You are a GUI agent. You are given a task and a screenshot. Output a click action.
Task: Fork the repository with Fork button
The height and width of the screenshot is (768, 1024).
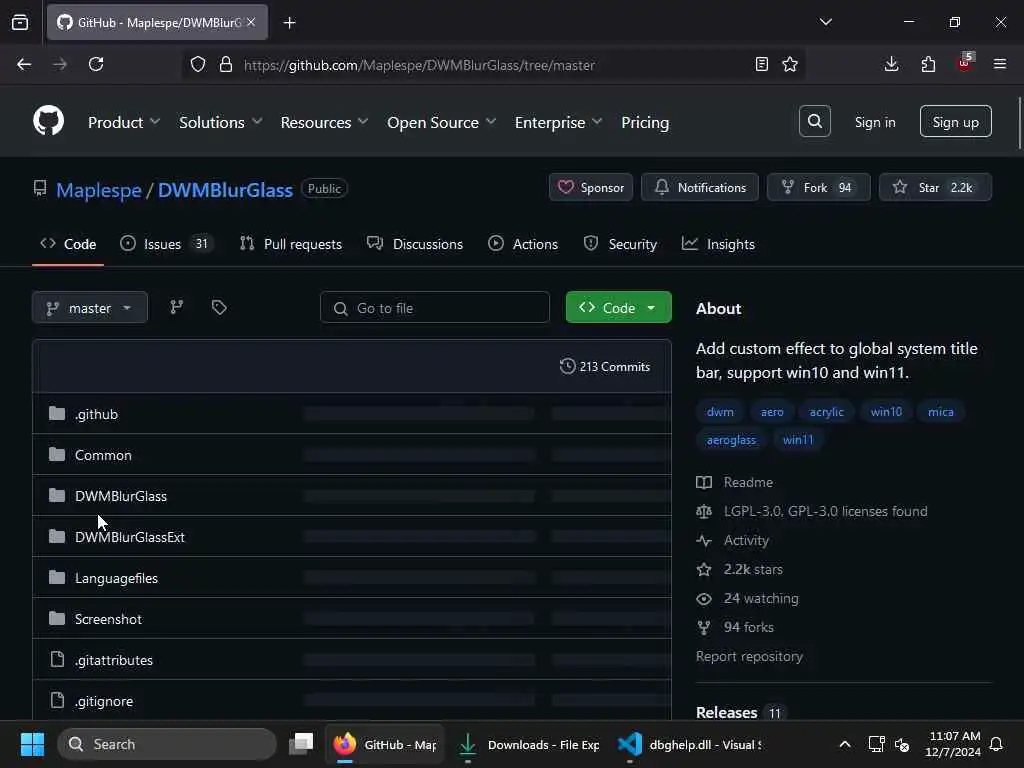[819, 187]
